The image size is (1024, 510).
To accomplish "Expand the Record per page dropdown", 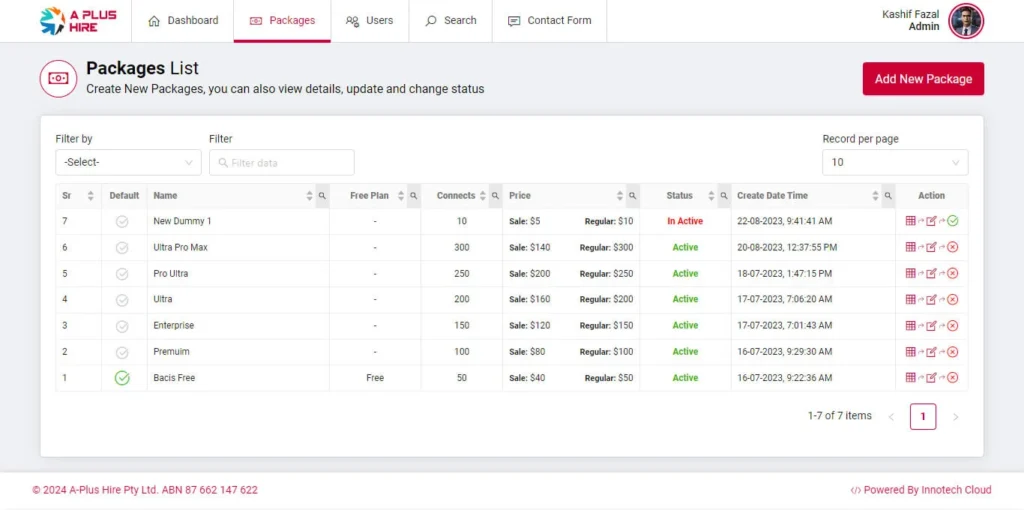I will (895, 162).
